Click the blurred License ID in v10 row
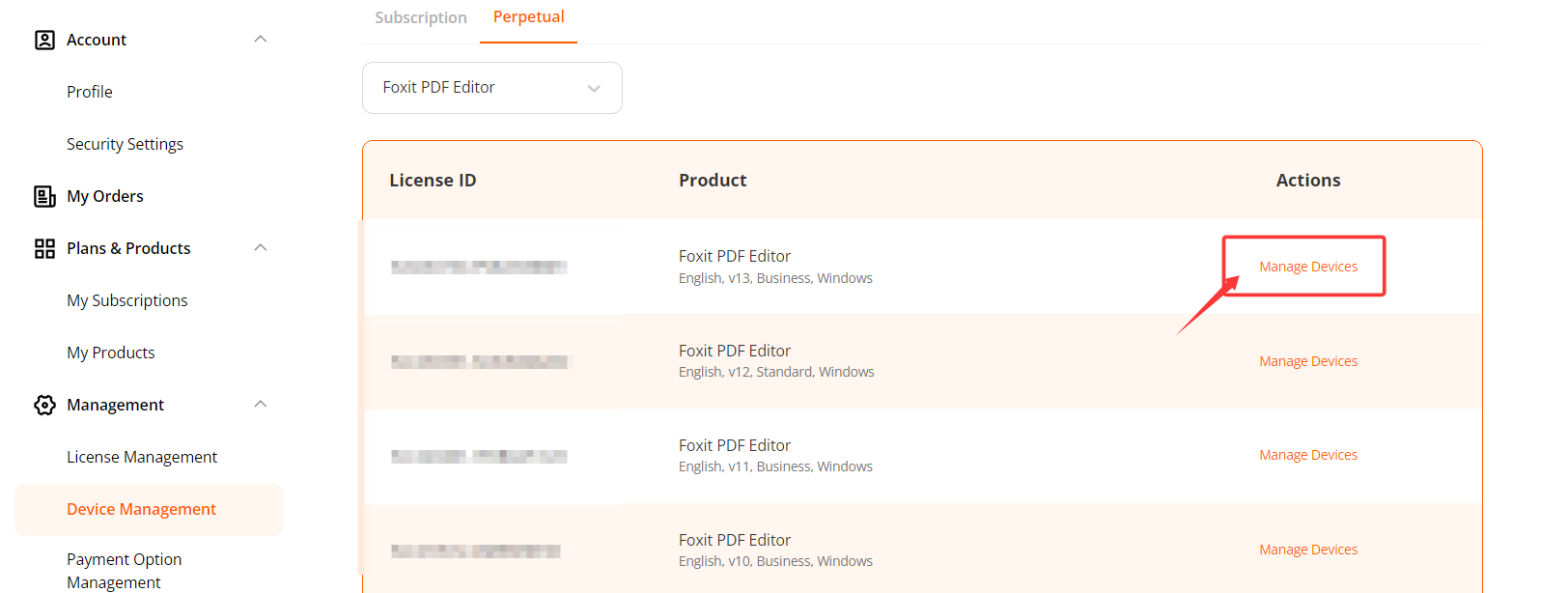 pos(476,551)
